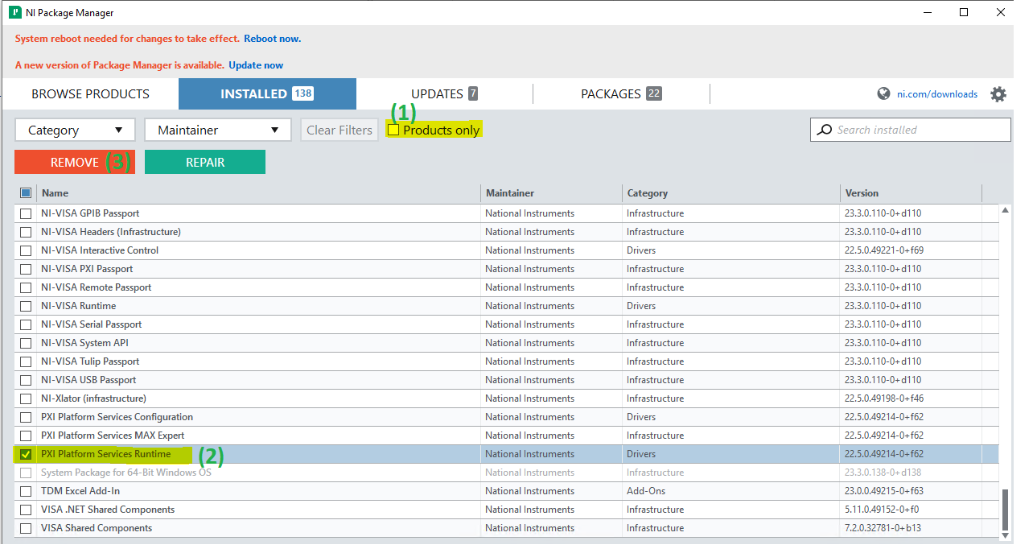This screenshot has width=1018, height=544.
Task: Click the NI Package Manager title icon
Action: tap(15, 12)
